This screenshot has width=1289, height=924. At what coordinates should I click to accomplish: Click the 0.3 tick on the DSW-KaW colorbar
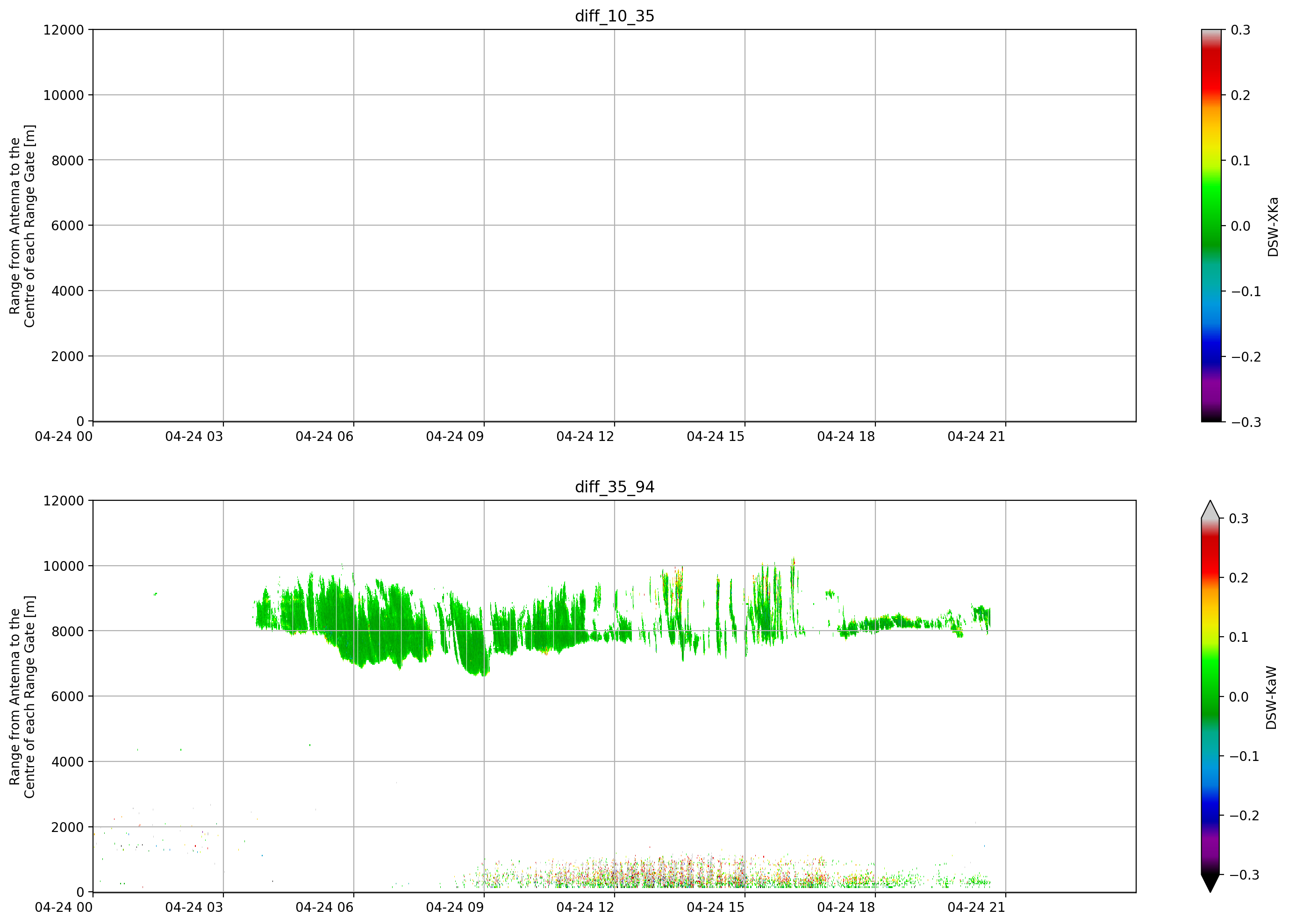pos(1239,519)
